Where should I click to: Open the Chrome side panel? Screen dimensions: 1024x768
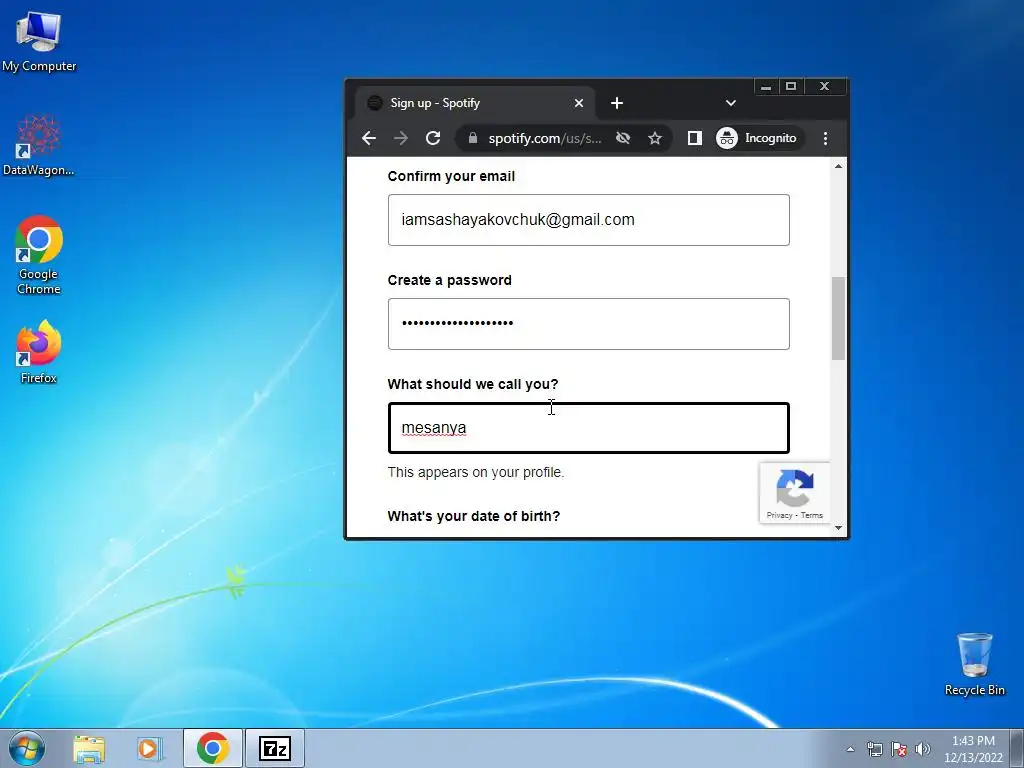click(694, 138)
